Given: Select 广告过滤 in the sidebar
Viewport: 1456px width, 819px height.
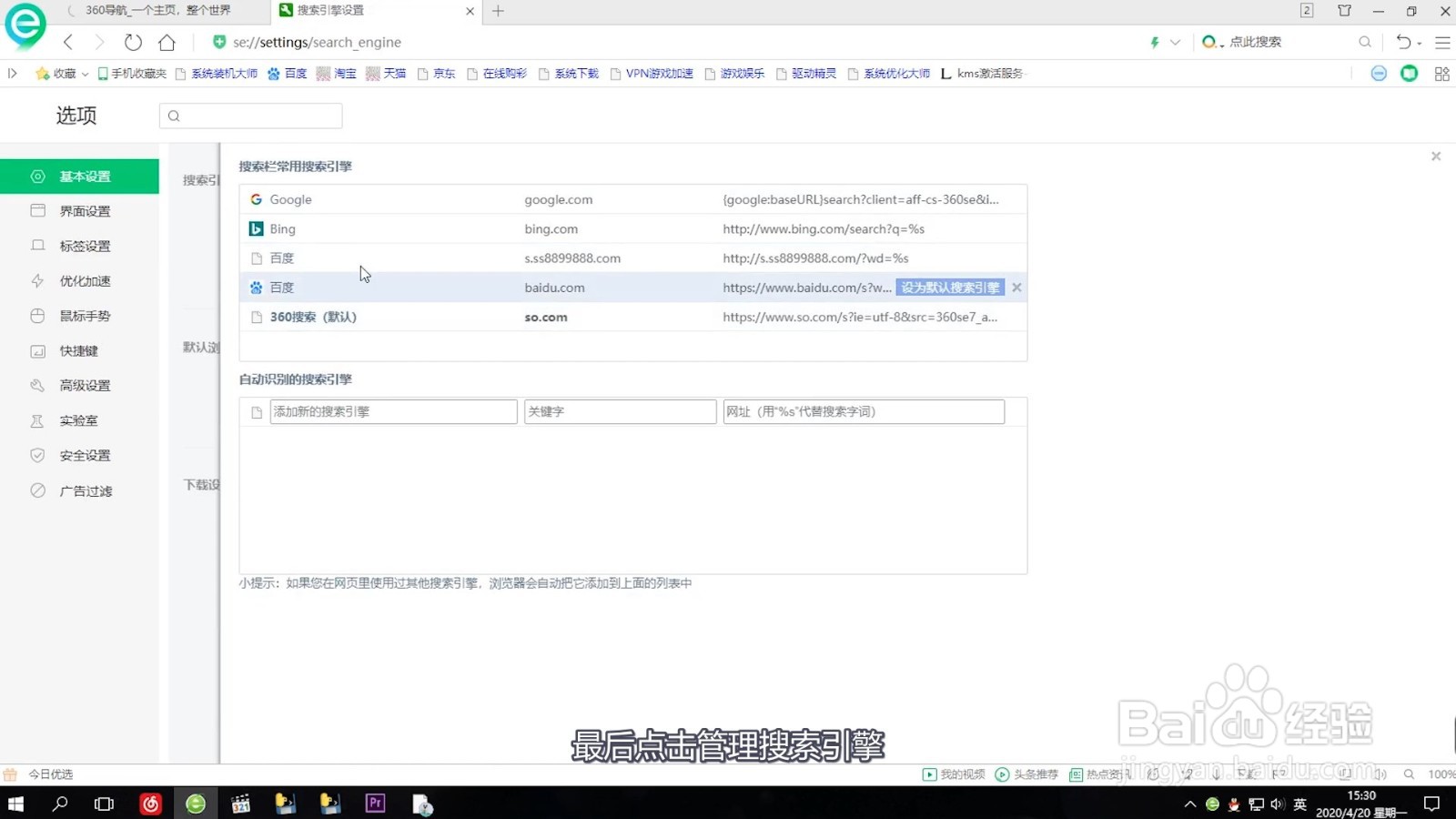Looking at the screenshot, I should point(79,490).
